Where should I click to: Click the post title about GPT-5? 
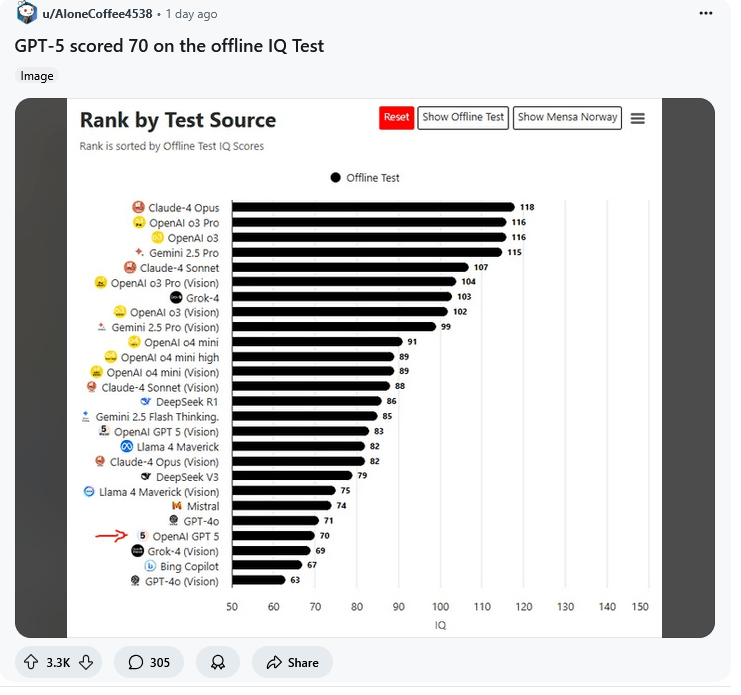tap(169, 46)
